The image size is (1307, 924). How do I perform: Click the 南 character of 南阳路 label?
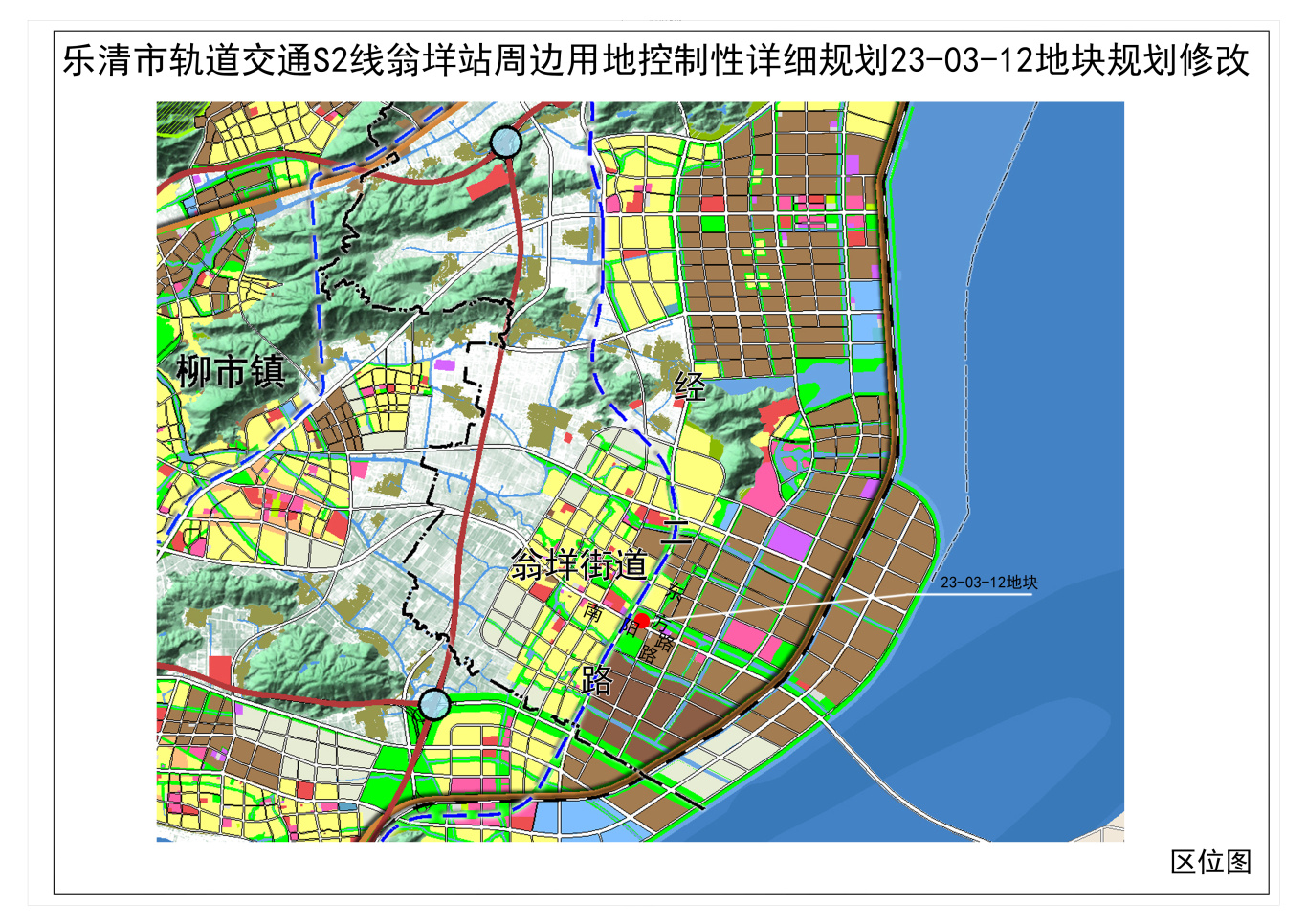(x=593, y=612)
